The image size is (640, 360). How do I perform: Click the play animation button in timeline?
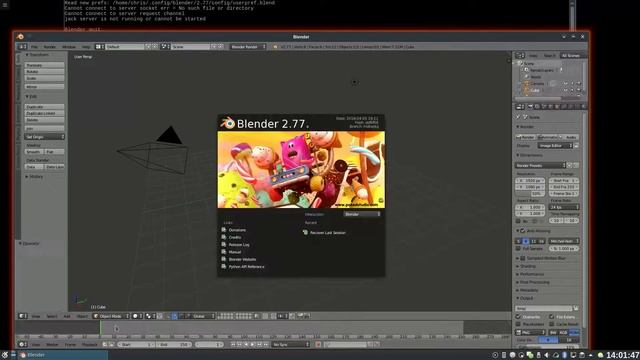pyautogui.click(x=253, y=344)
